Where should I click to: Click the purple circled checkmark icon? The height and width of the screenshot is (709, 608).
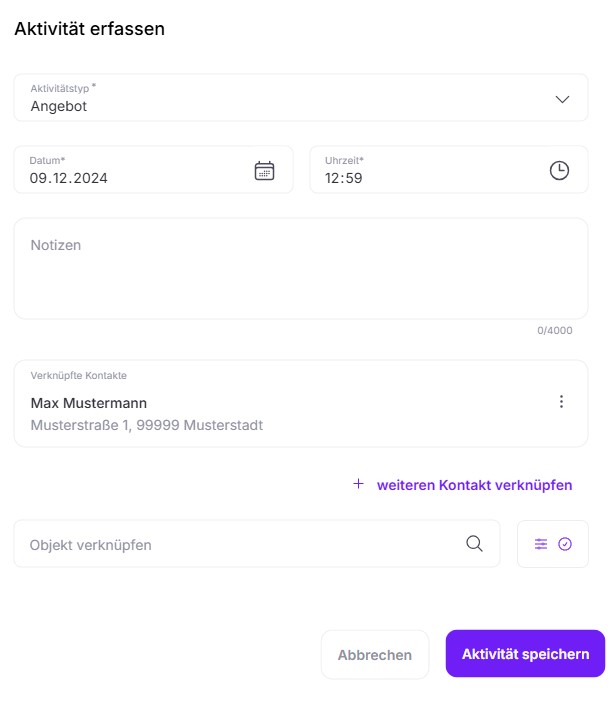565,544
